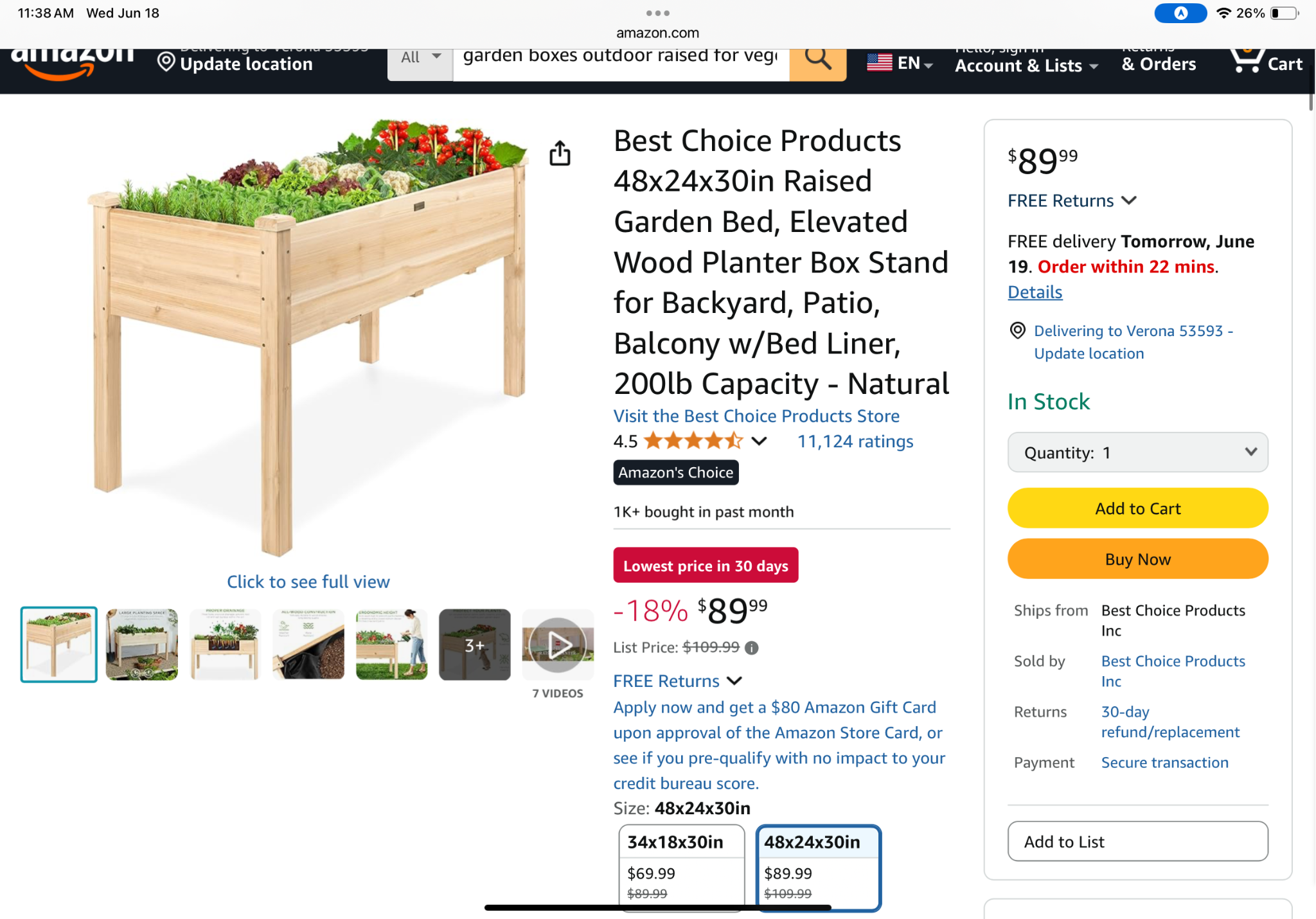1316x919 pixels.
Task: Select the 3+ more images thumbnail
Action: [x=474, y=645]
